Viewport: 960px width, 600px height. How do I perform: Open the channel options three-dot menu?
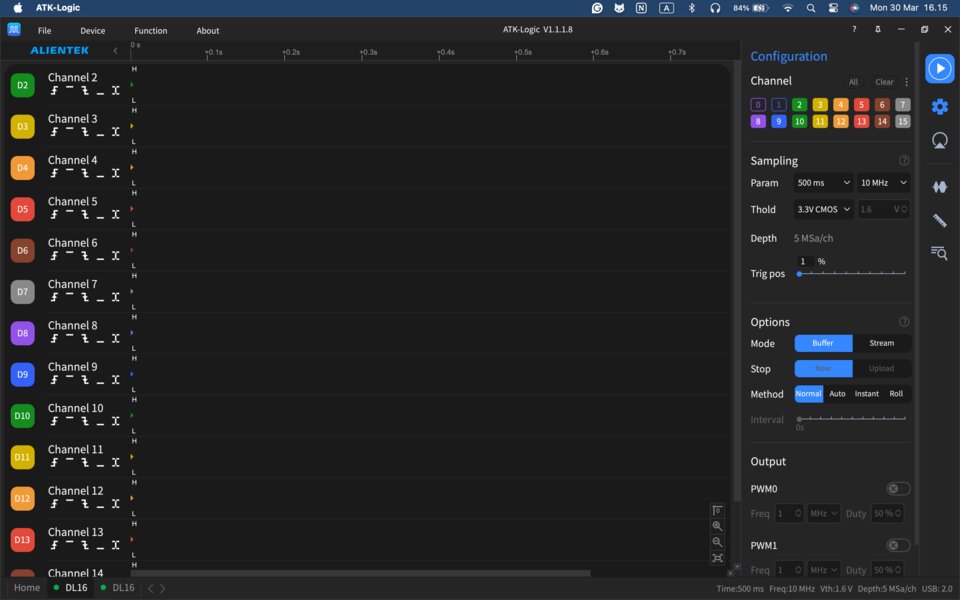pos(906,82)
